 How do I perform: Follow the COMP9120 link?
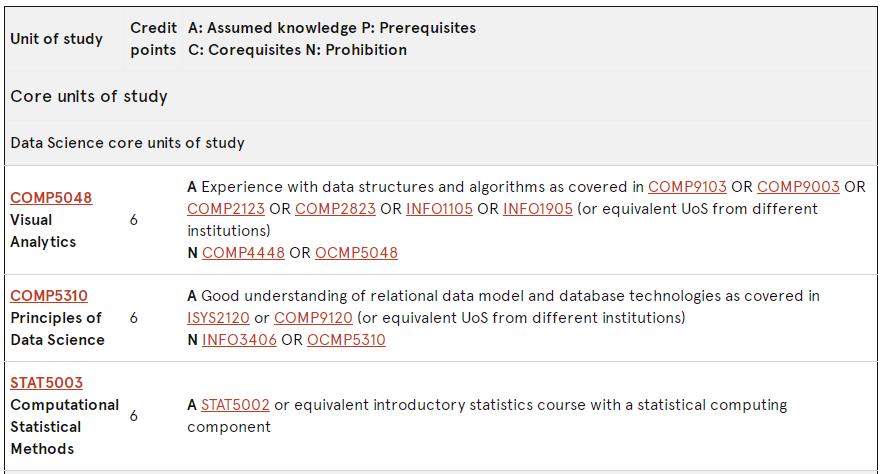(x=313, y=317)
